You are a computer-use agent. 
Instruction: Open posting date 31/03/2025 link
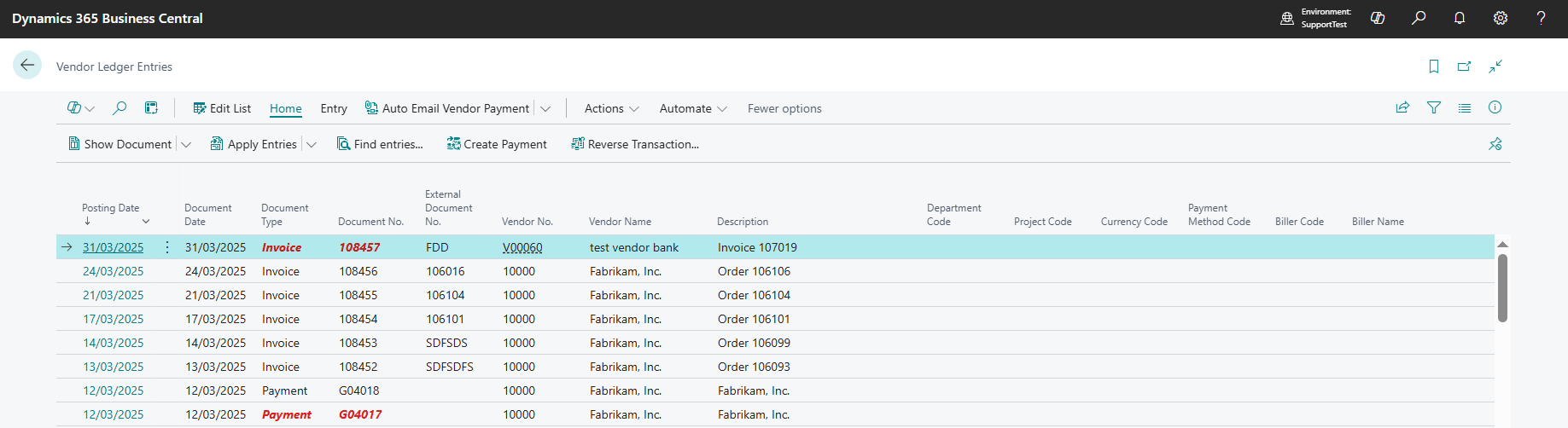(113, 247)
